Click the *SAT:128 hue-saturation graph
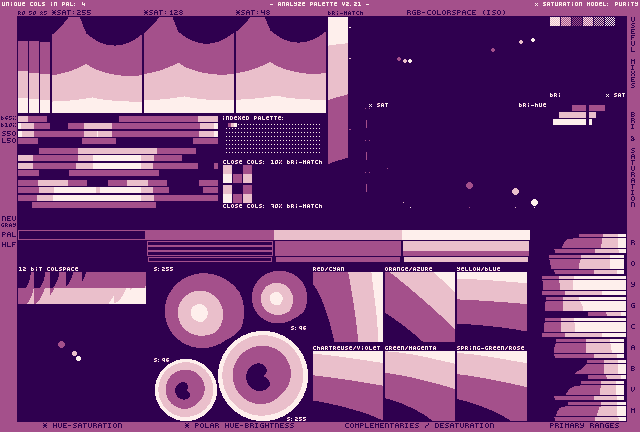This screenshot has height=432, width=640. pos(189,65)
